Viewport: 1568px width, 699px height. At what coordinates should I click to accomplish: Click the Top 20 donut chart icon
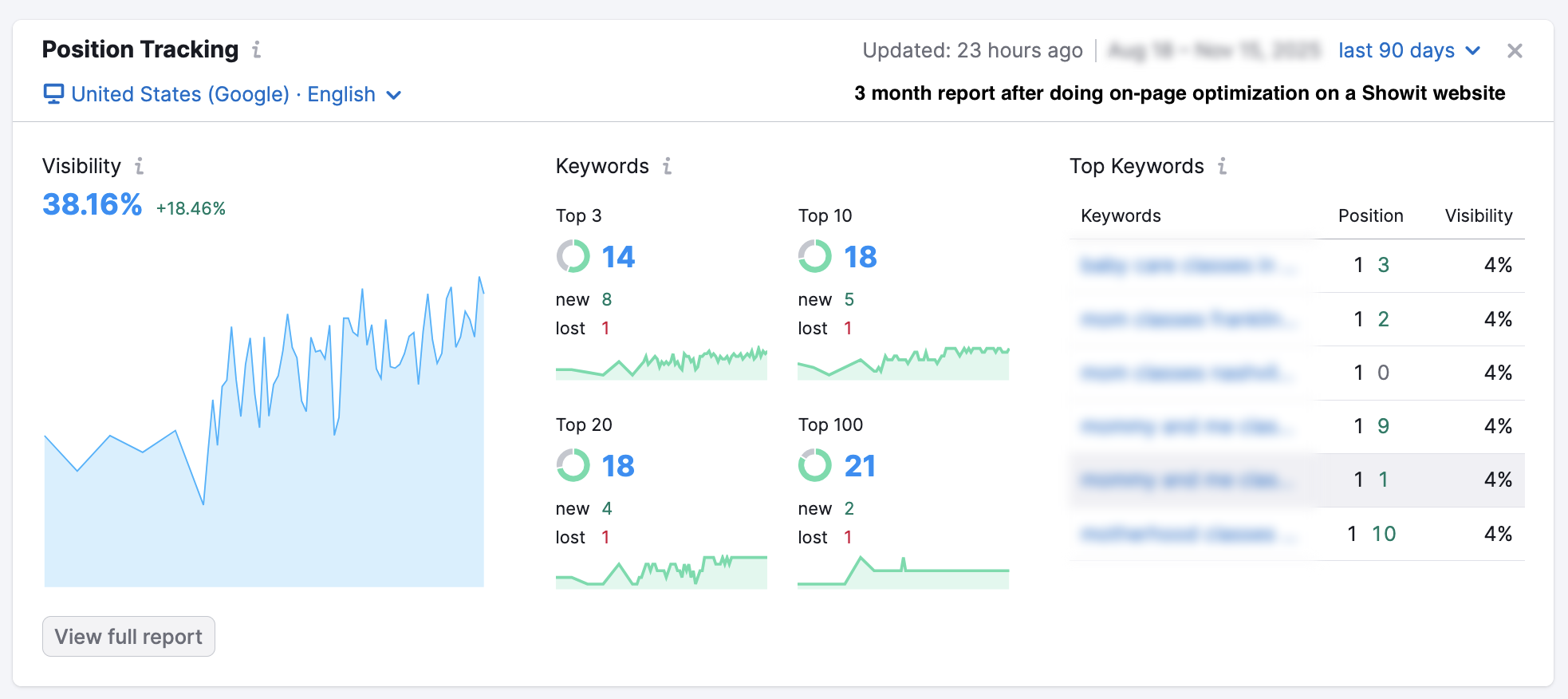coord(573,465)
